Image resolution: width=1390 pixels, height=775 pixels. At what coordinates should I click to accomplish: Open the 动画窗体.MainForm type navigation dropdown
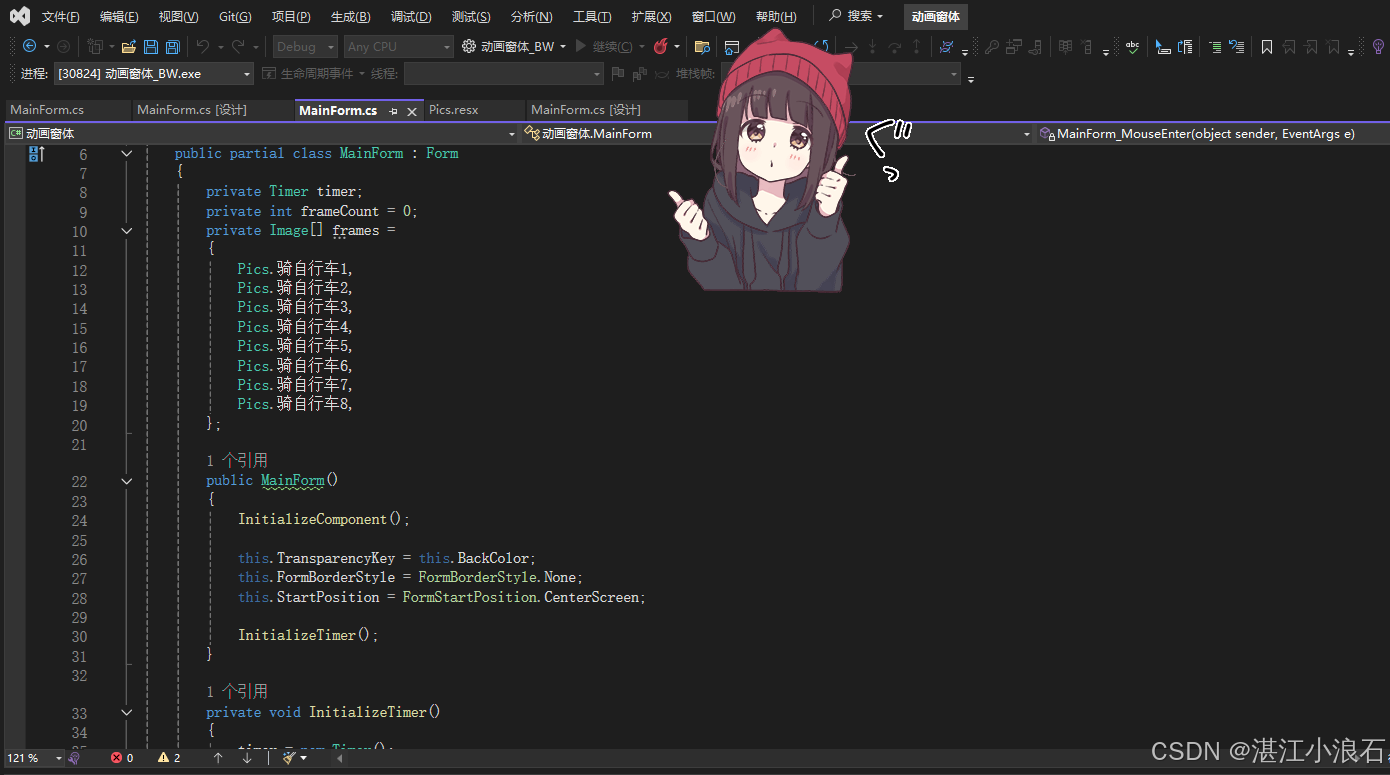(x=776, y=133)
